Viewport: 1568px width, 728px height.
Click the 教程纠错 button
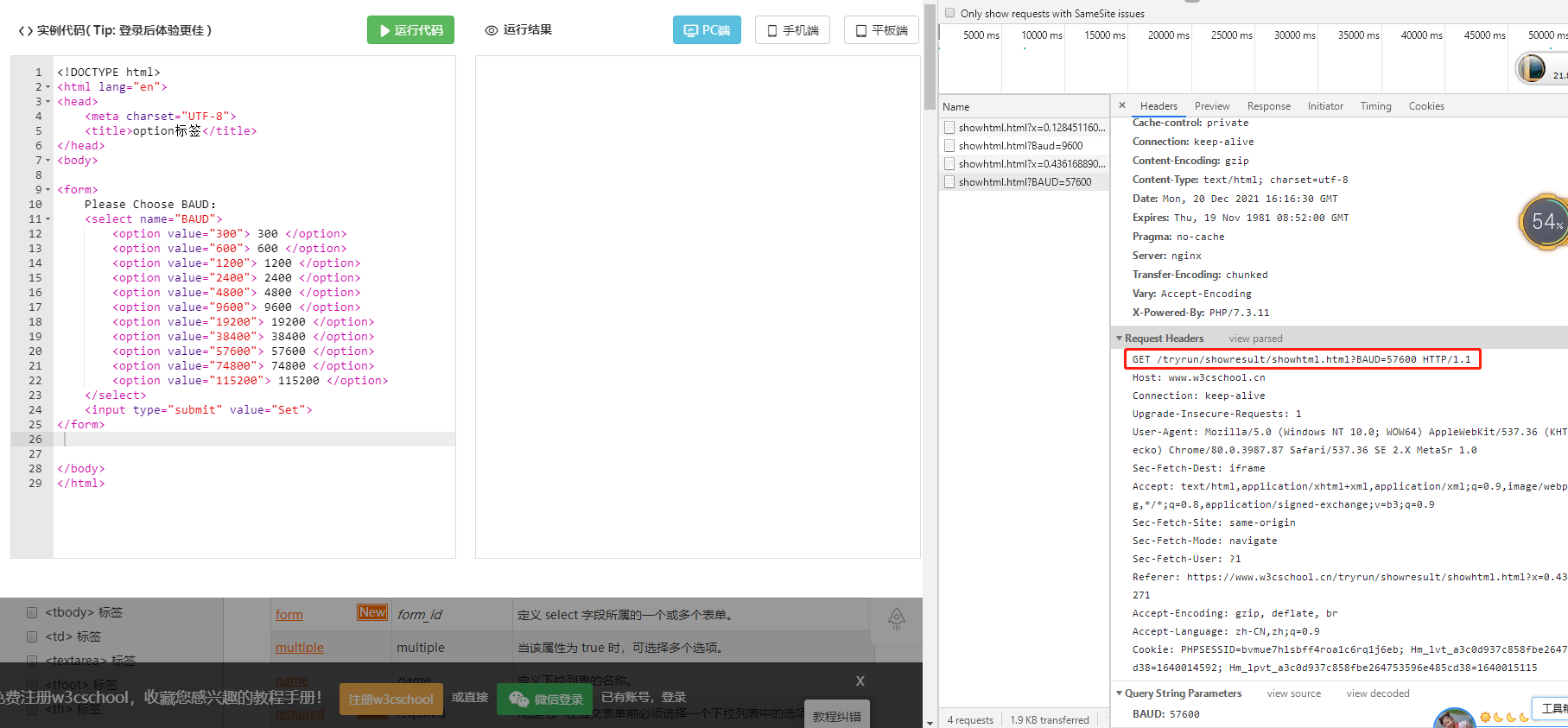tap(837, 715)
